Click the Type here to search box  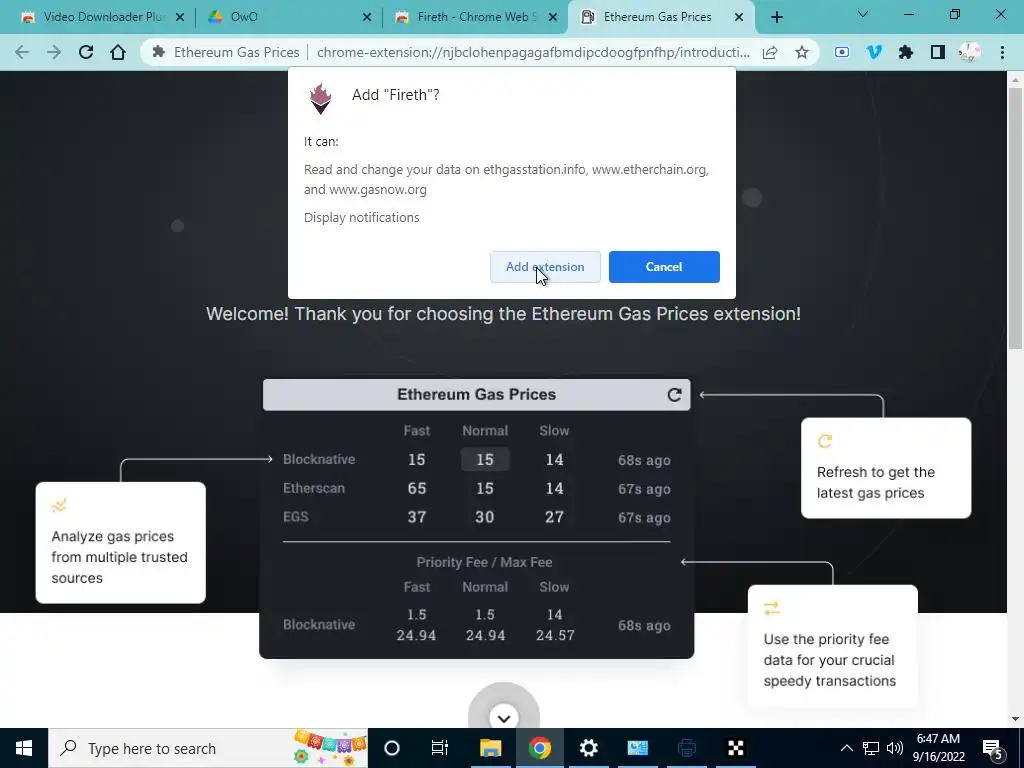point(208,748)
